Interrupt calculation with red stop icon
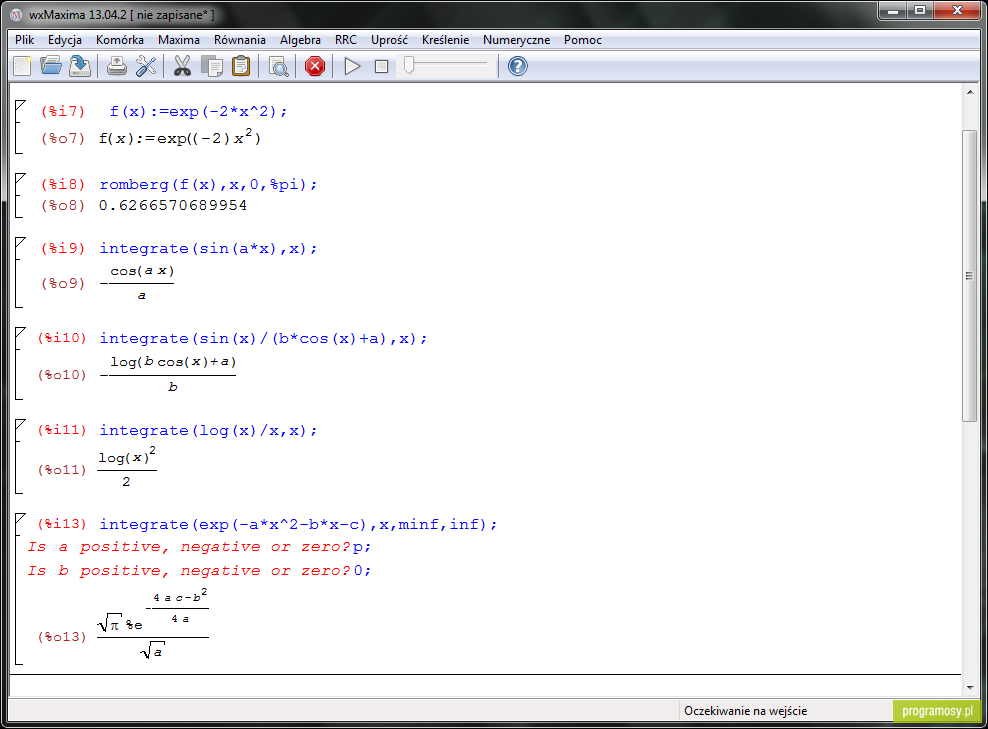Screen dimensions: 988x729 pos(314,66)
